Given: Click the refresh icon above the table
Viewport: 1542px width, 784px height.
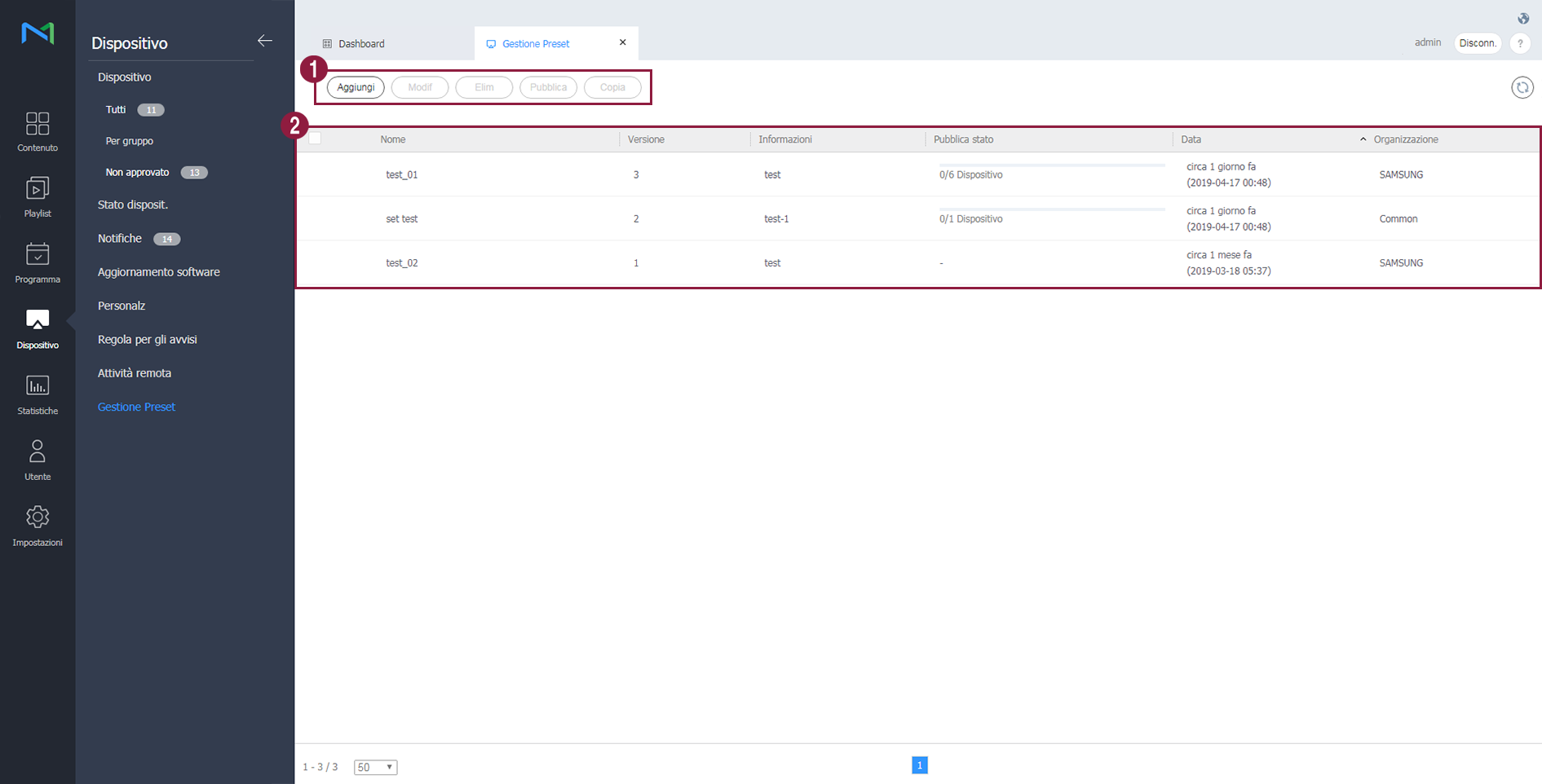Looking at the screenshot, I should coord(1522,87).
